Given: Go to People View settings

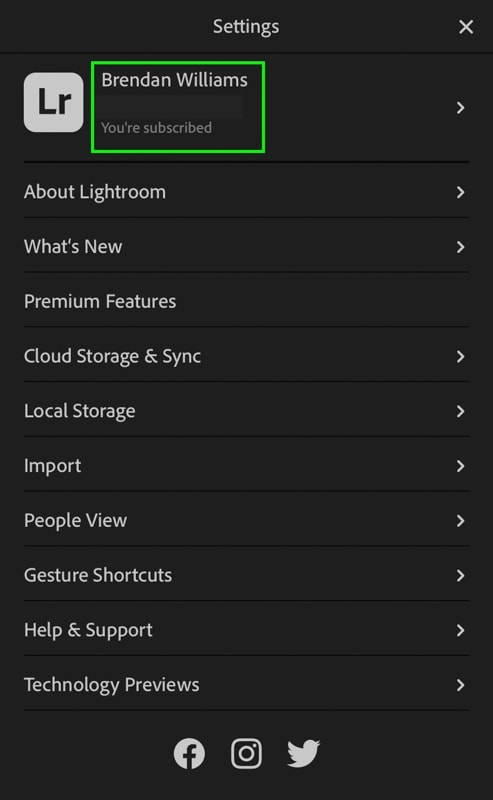Looking at the screenshot, I should (246, 520).
